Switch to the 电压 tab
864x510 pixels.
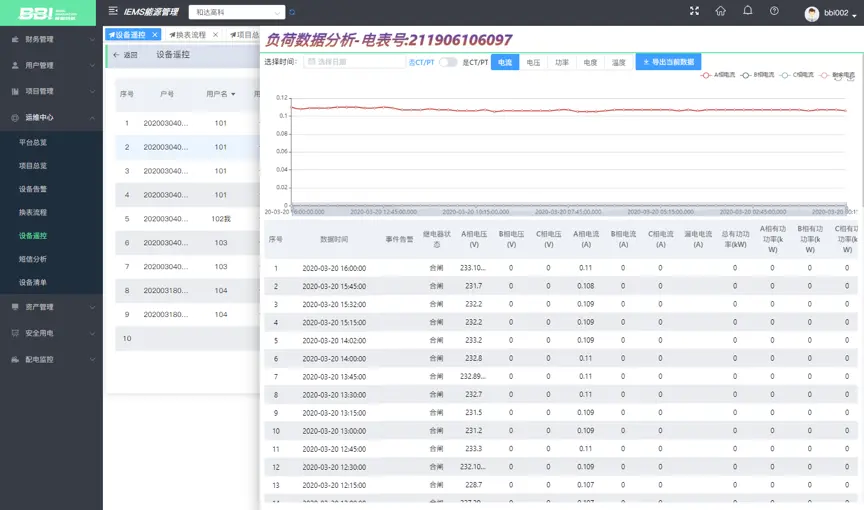[x=533, y=62]
